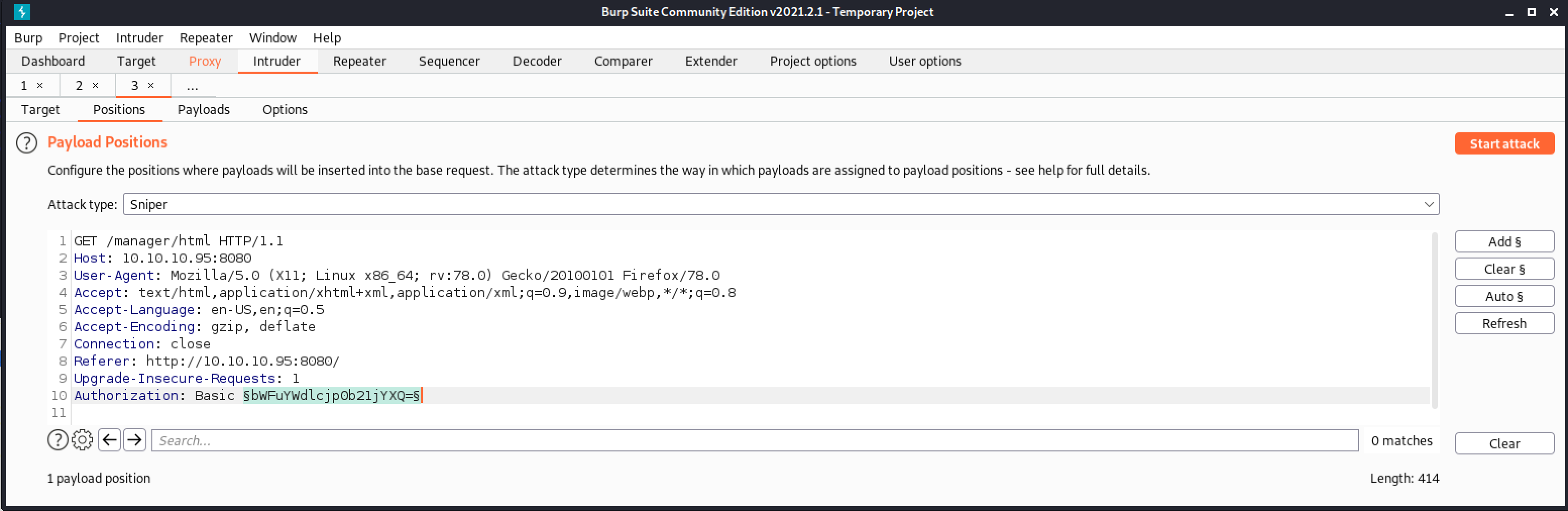The width and height of the screenshot is (1568, 511).
Task: Click the Add § button
Action: (x=1504, y=242)
